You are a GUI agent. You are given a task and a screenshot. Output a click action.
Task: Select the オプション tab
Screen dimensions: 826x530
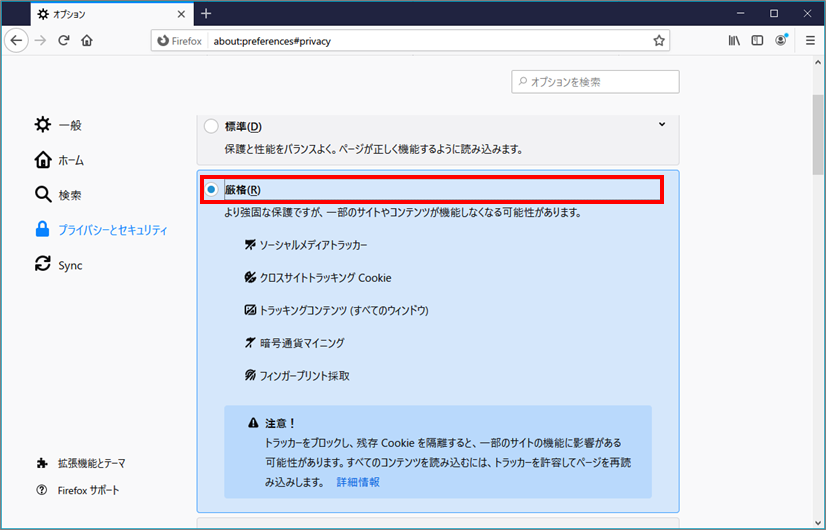[112, 14]
